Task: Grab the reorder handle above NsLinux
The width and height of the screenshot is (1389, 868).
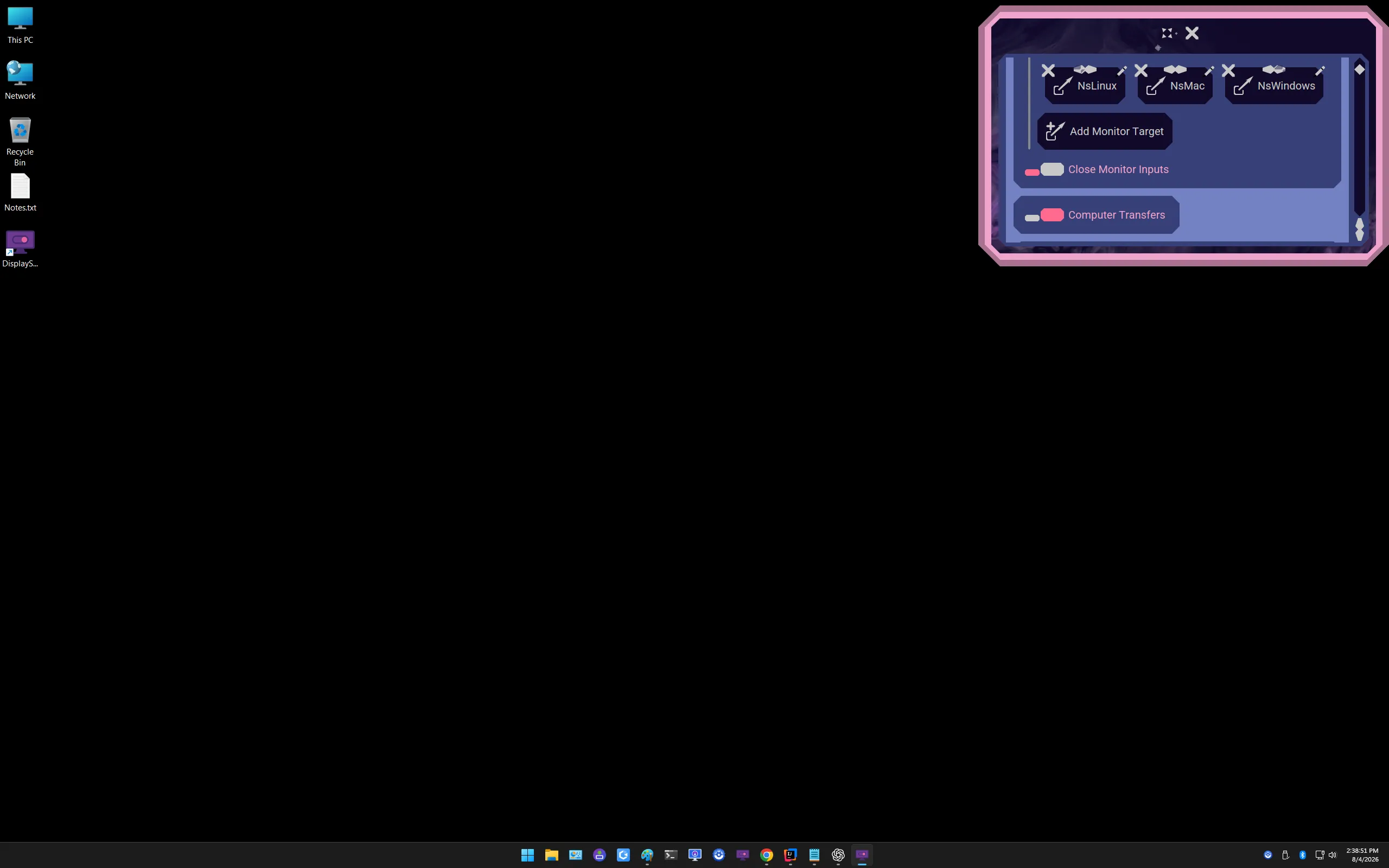Action: point(1085,69)
